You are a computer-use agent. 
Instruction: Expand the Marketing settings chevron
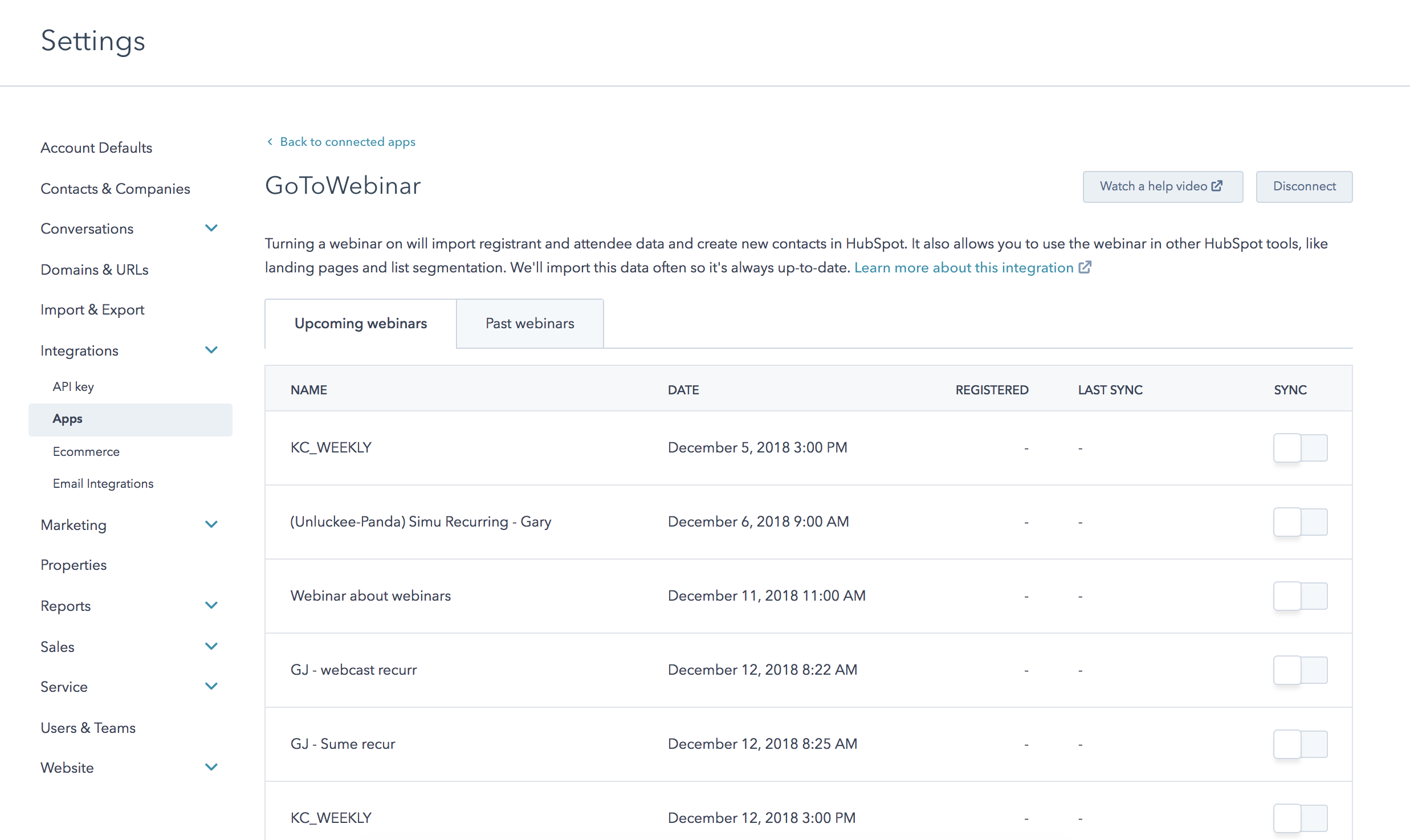[211, 524]
